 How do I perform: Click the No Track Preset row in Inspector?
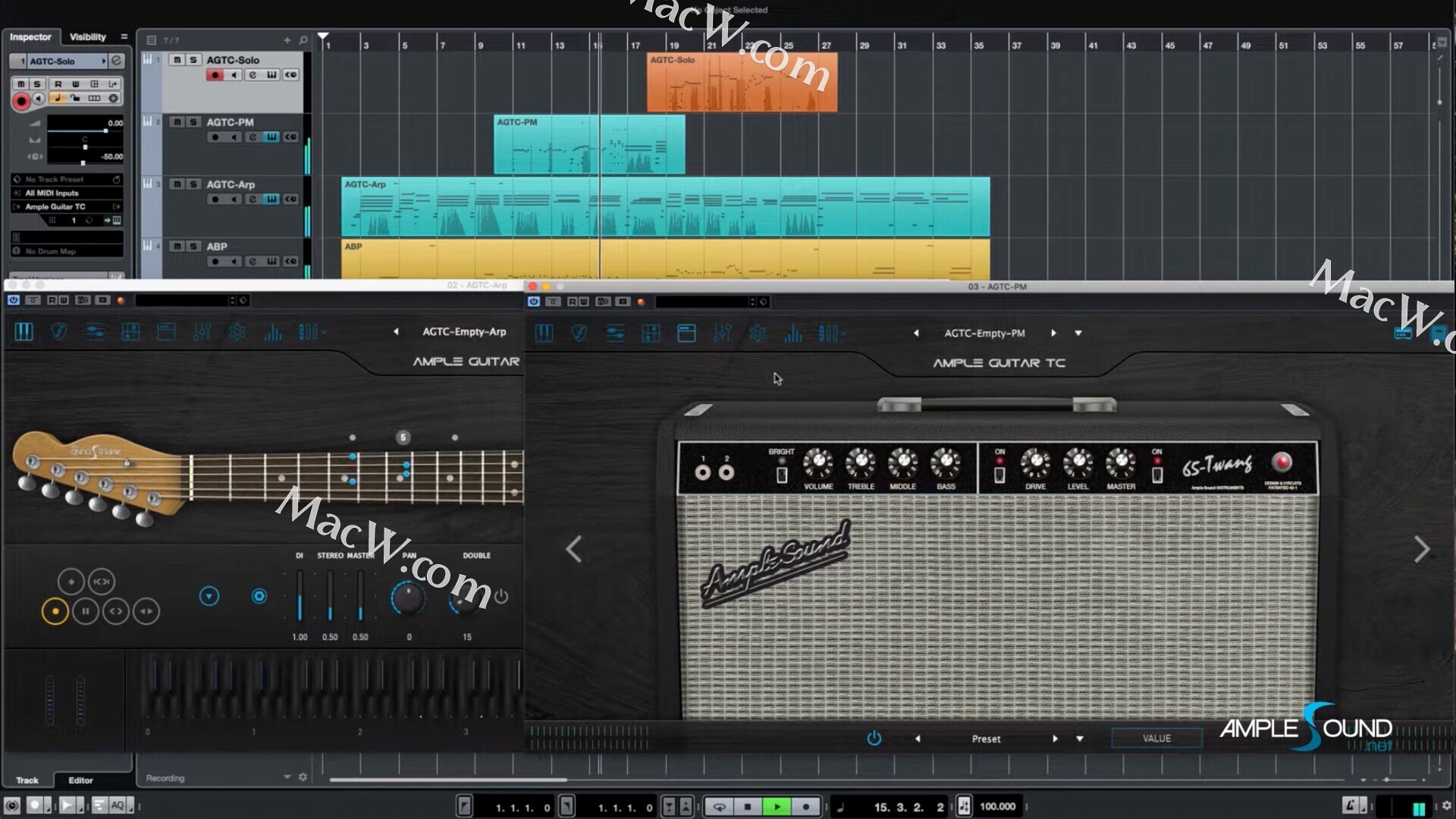[x=67, y=180]
